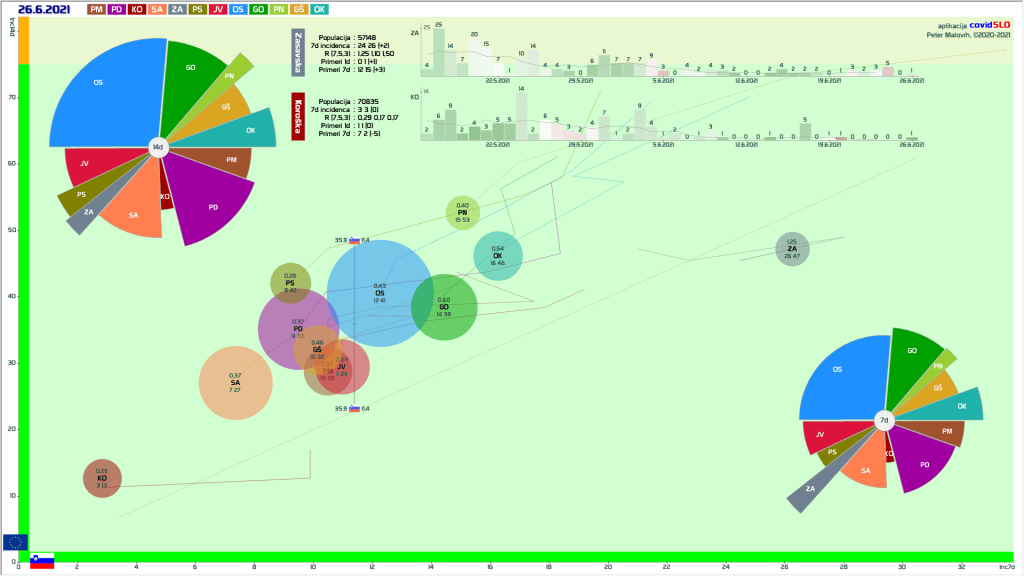Click the 7d center of the bottom-right pie
Screen dimensions: 1024x576
tap(883, 421)
